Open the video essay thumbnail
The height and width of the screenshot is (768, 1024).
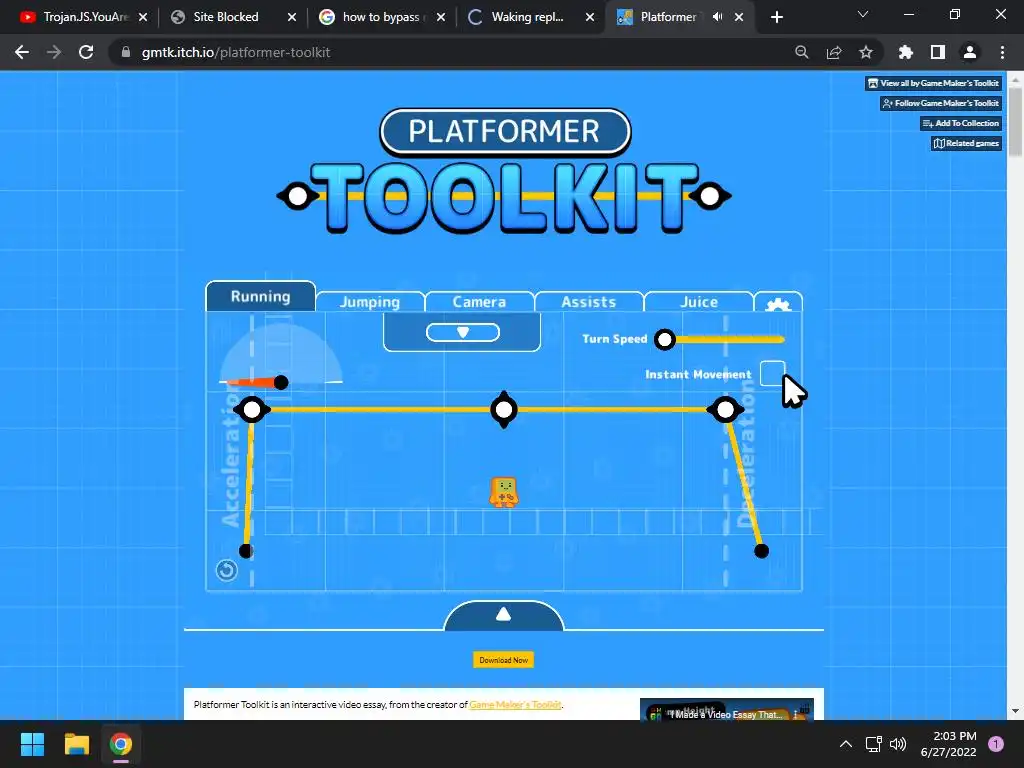point(727,710)
